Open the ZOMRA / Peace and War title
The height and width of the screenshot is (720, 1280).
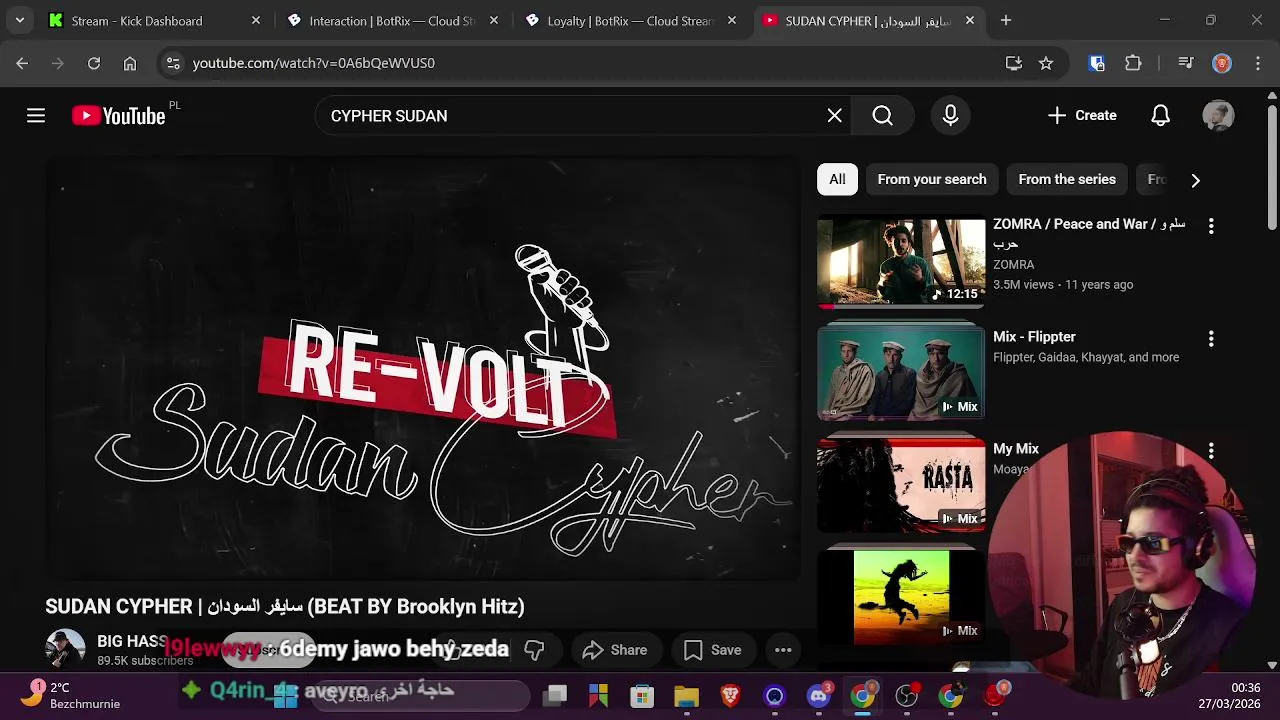[1089, 233]
